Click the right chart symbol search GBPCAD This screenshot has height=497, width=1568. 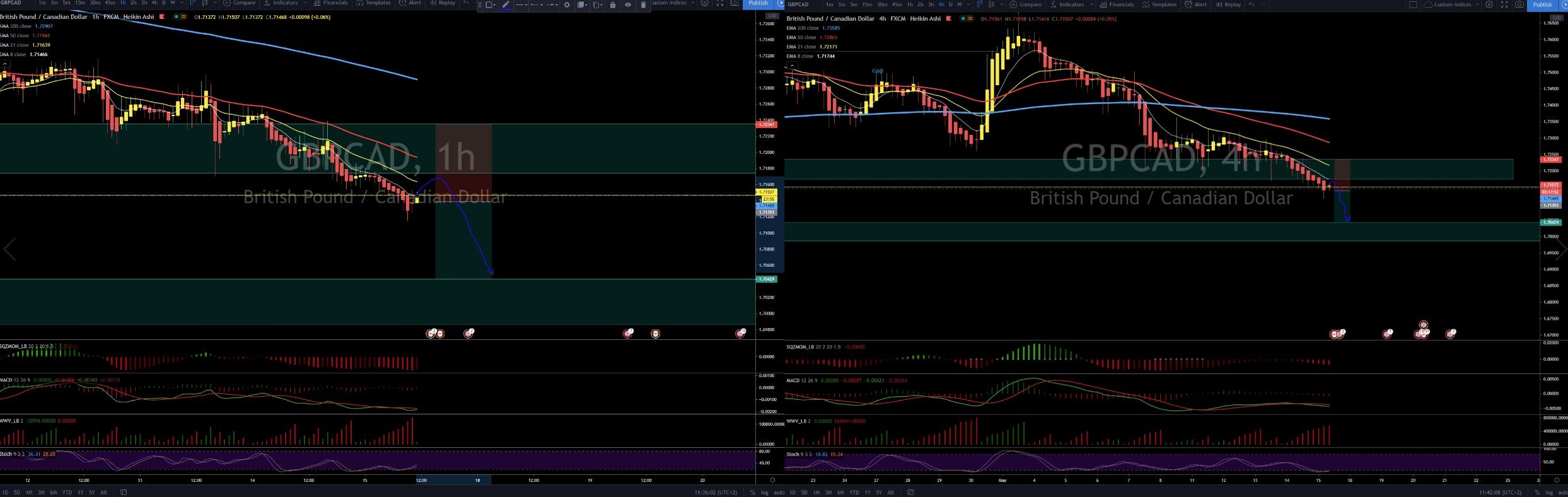(x=798, y=4)
